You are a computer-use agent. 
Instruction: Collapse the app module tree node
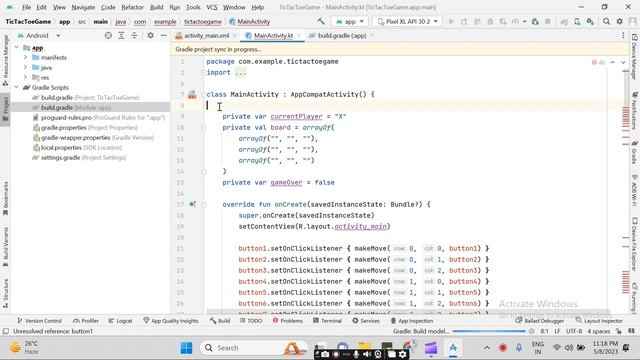tap(17, 48)
